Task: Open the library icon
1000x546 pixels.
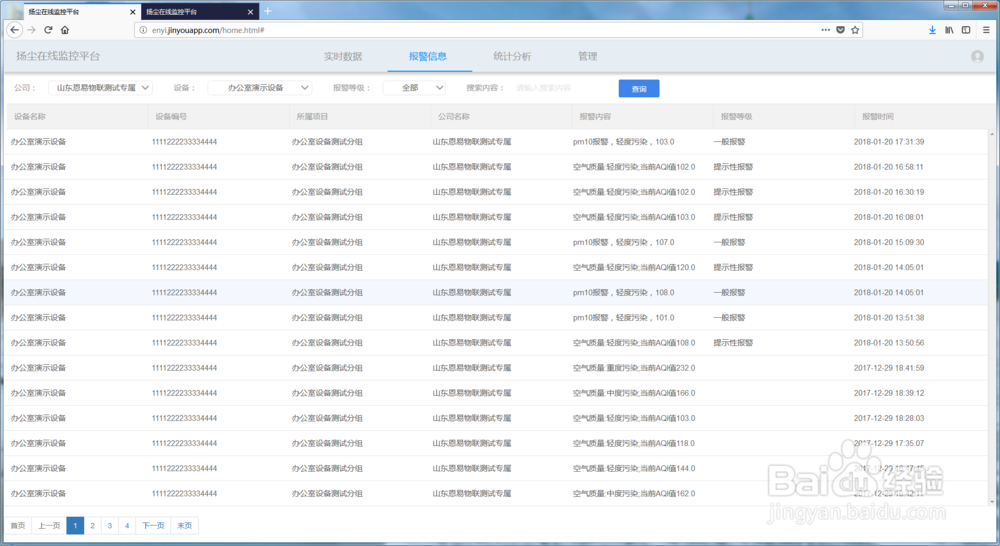Action: point(950,30)
